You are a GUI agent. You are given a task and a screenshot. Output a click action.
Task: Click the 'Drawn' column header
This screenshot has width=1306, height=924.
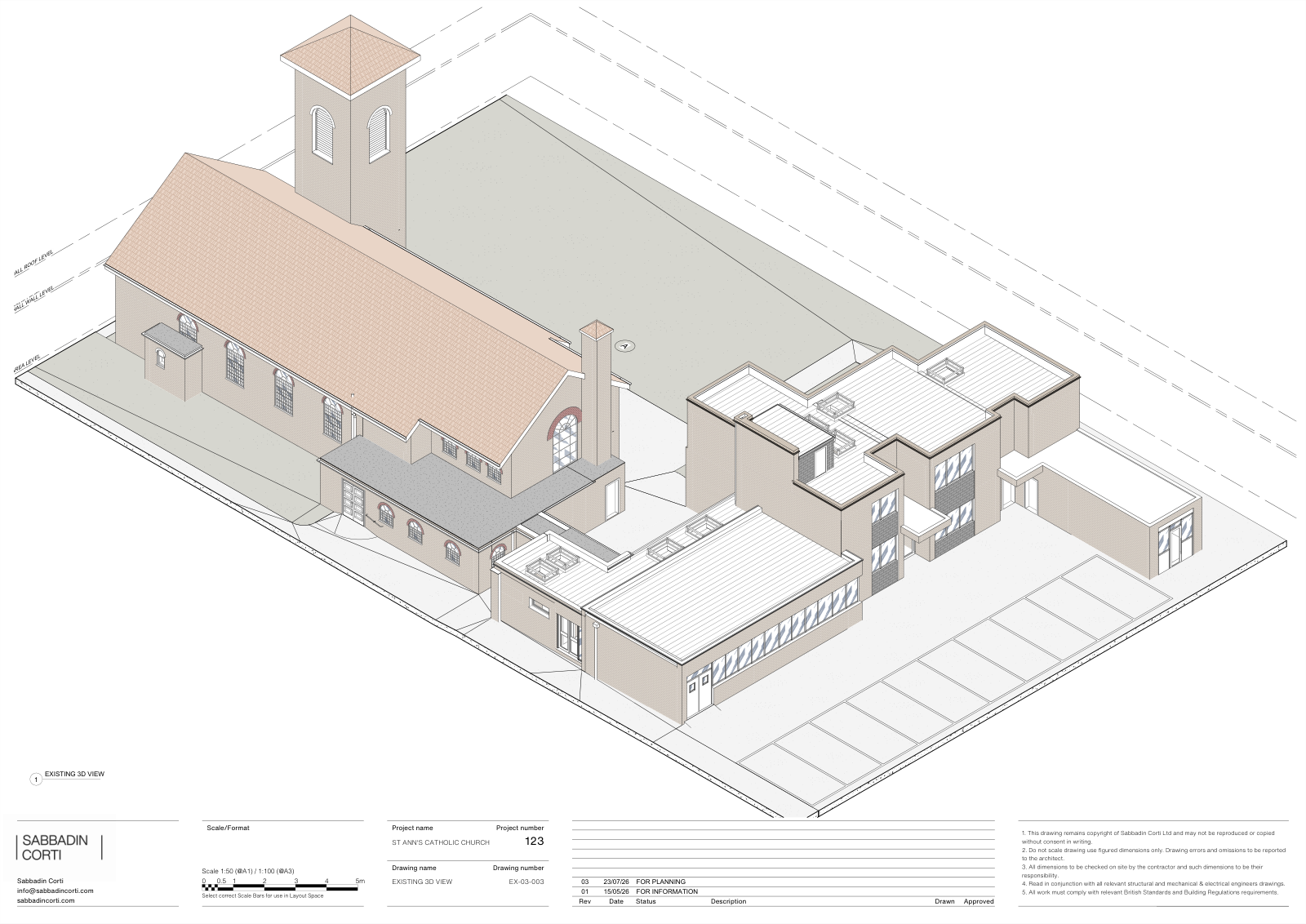tap(944, 901)
